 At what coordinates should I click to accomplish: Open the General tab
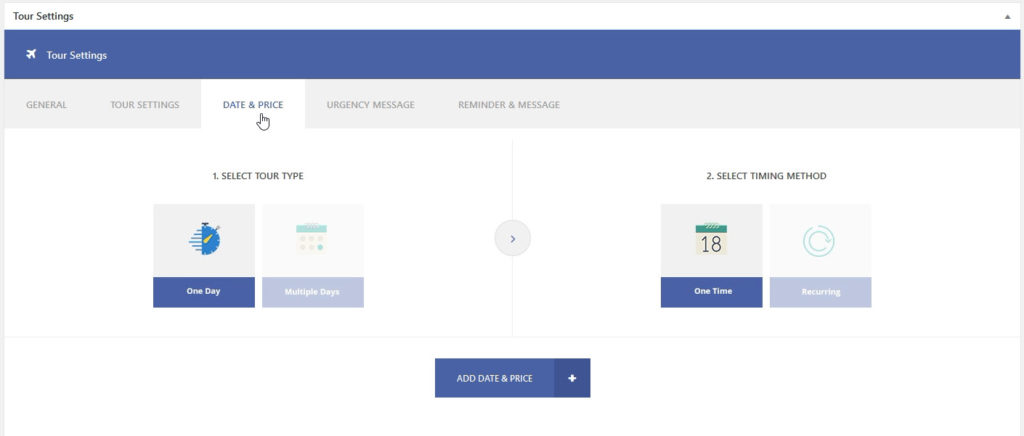point(46,104)
